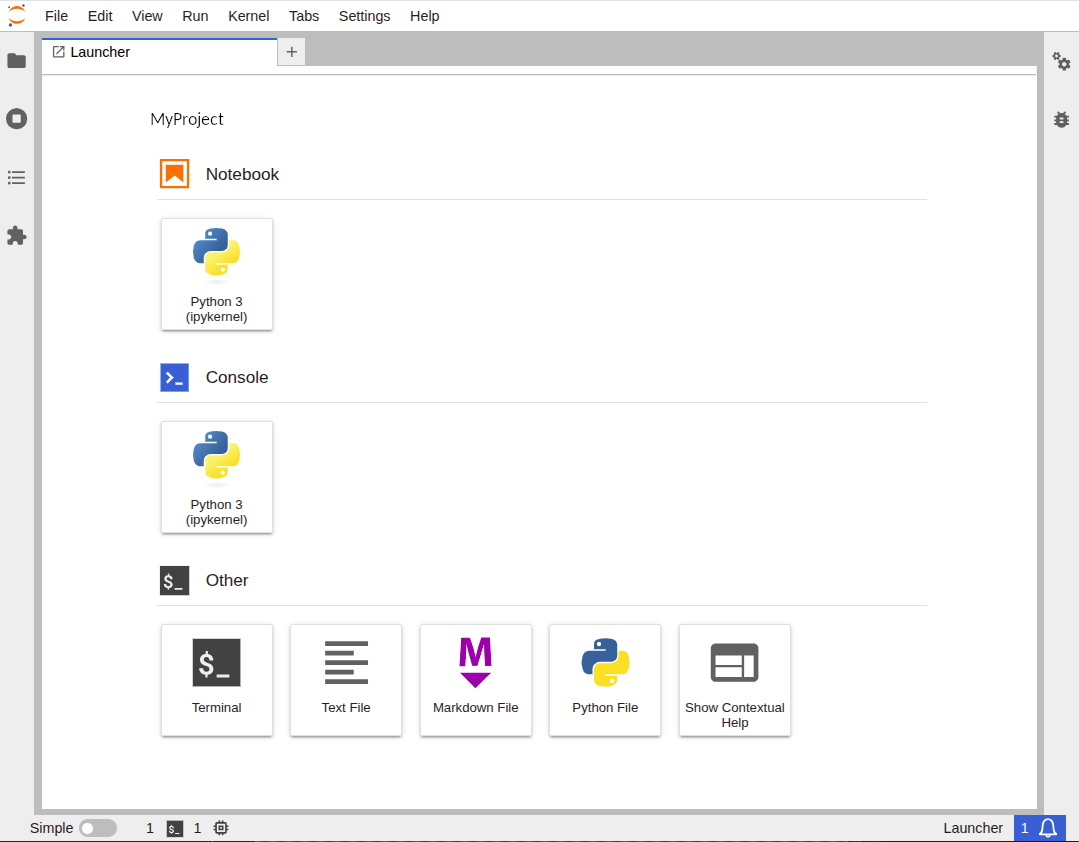
Task: Start a Python 3 console
Action: (x=217, y=477)
